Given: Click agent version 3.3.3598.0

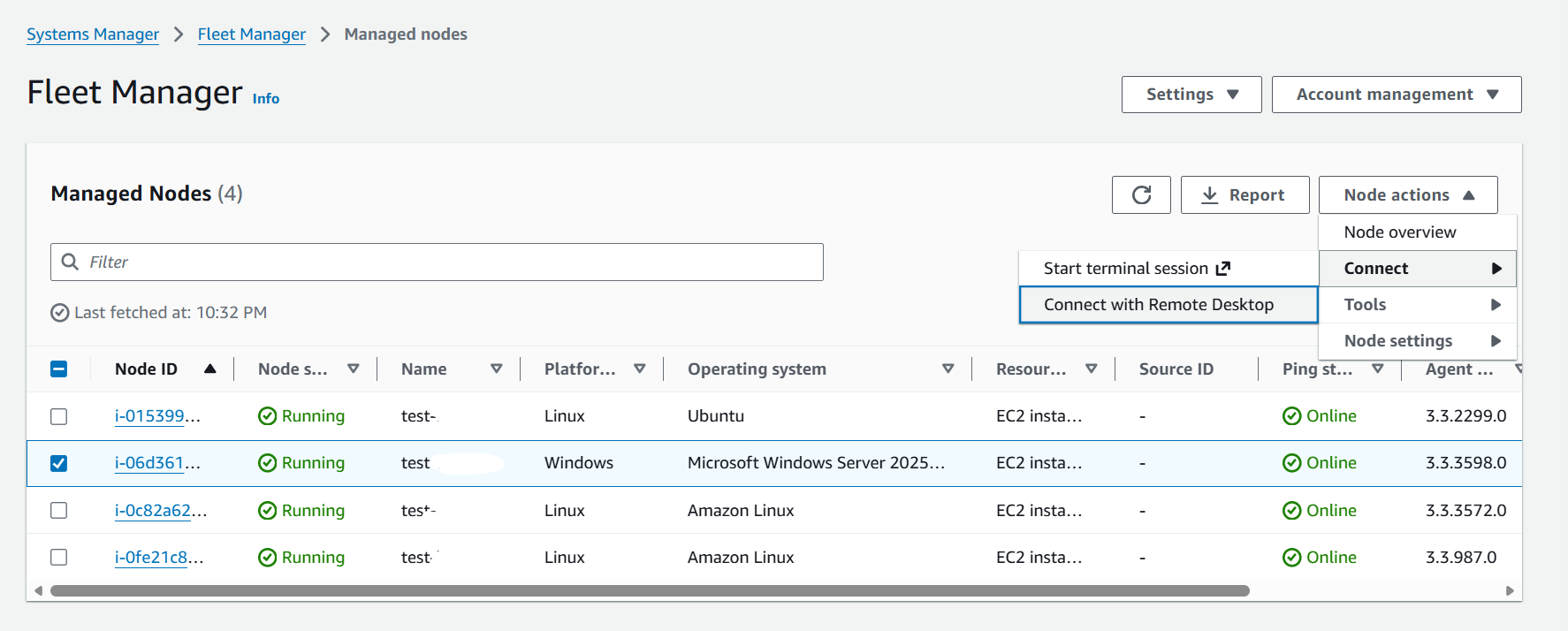Looking at the screenshot, I should (1465, 463).
